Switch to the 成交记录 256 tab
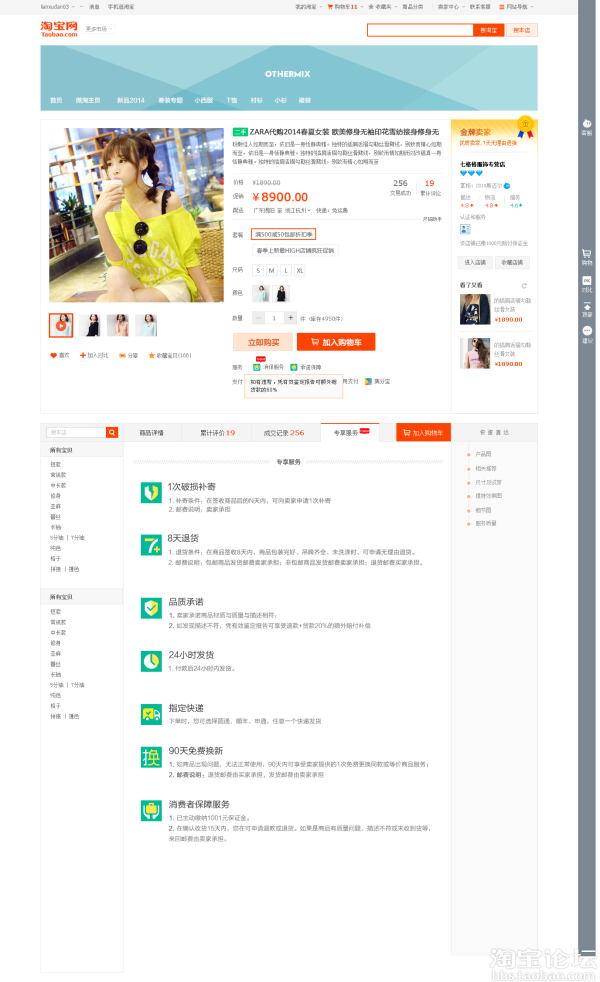Screen dimensions: 600x982 (284, 433)
